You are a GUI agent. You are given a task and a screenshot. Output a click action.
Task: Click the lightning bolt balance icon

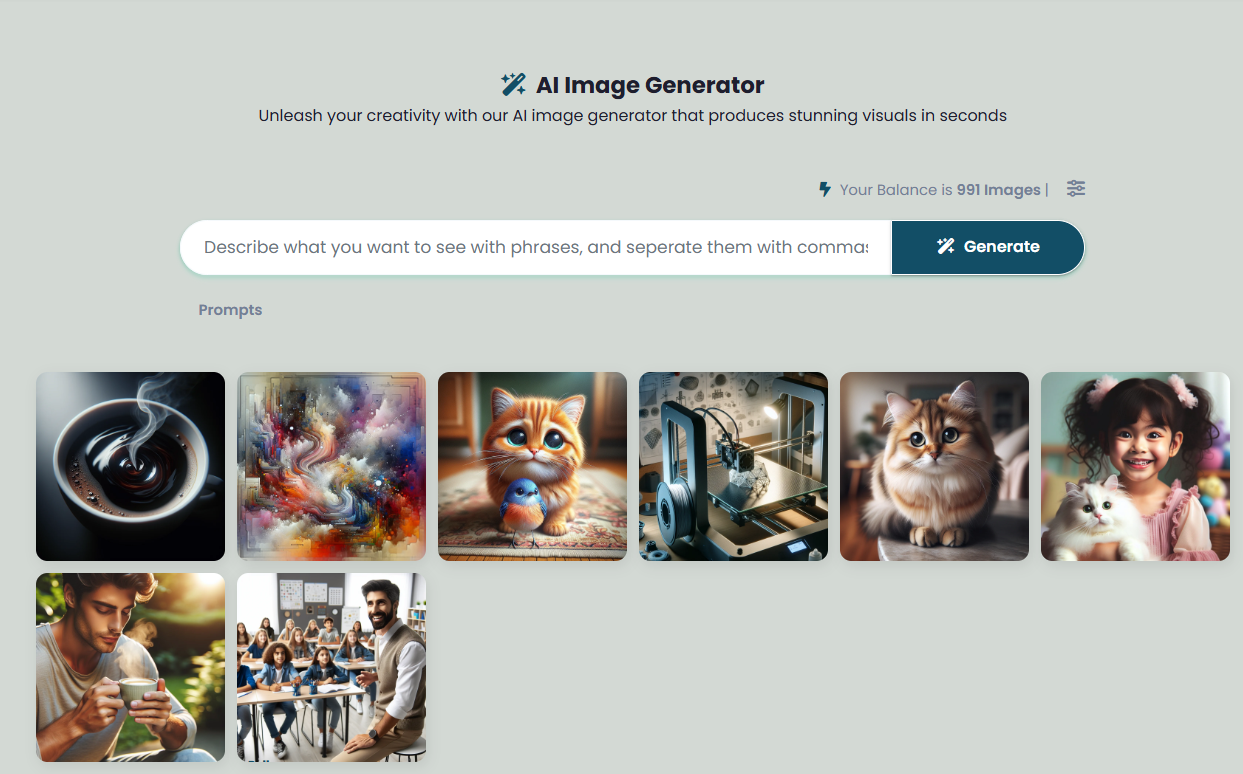[x=825, y=189]
